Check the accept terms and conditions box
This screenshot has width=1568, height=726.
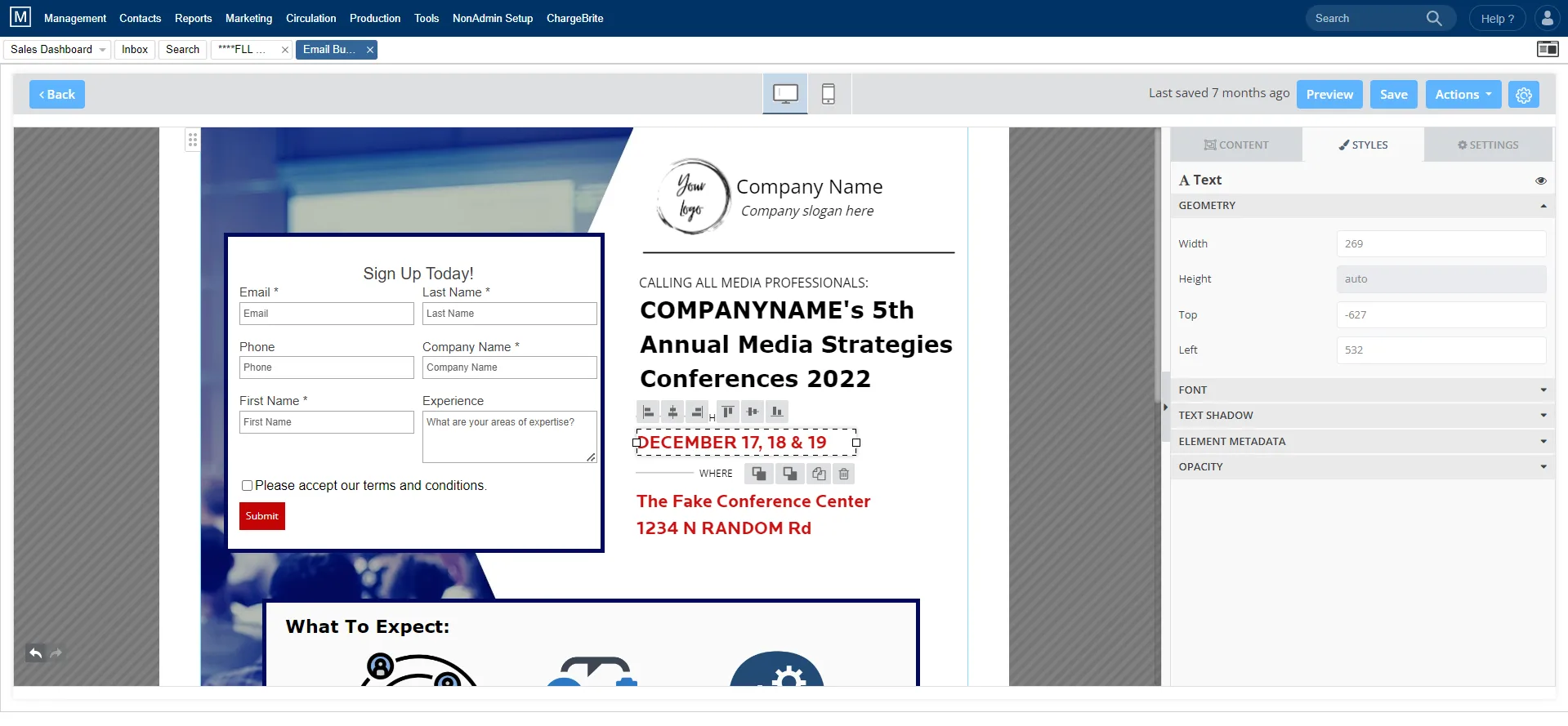(x=247, y=486)
